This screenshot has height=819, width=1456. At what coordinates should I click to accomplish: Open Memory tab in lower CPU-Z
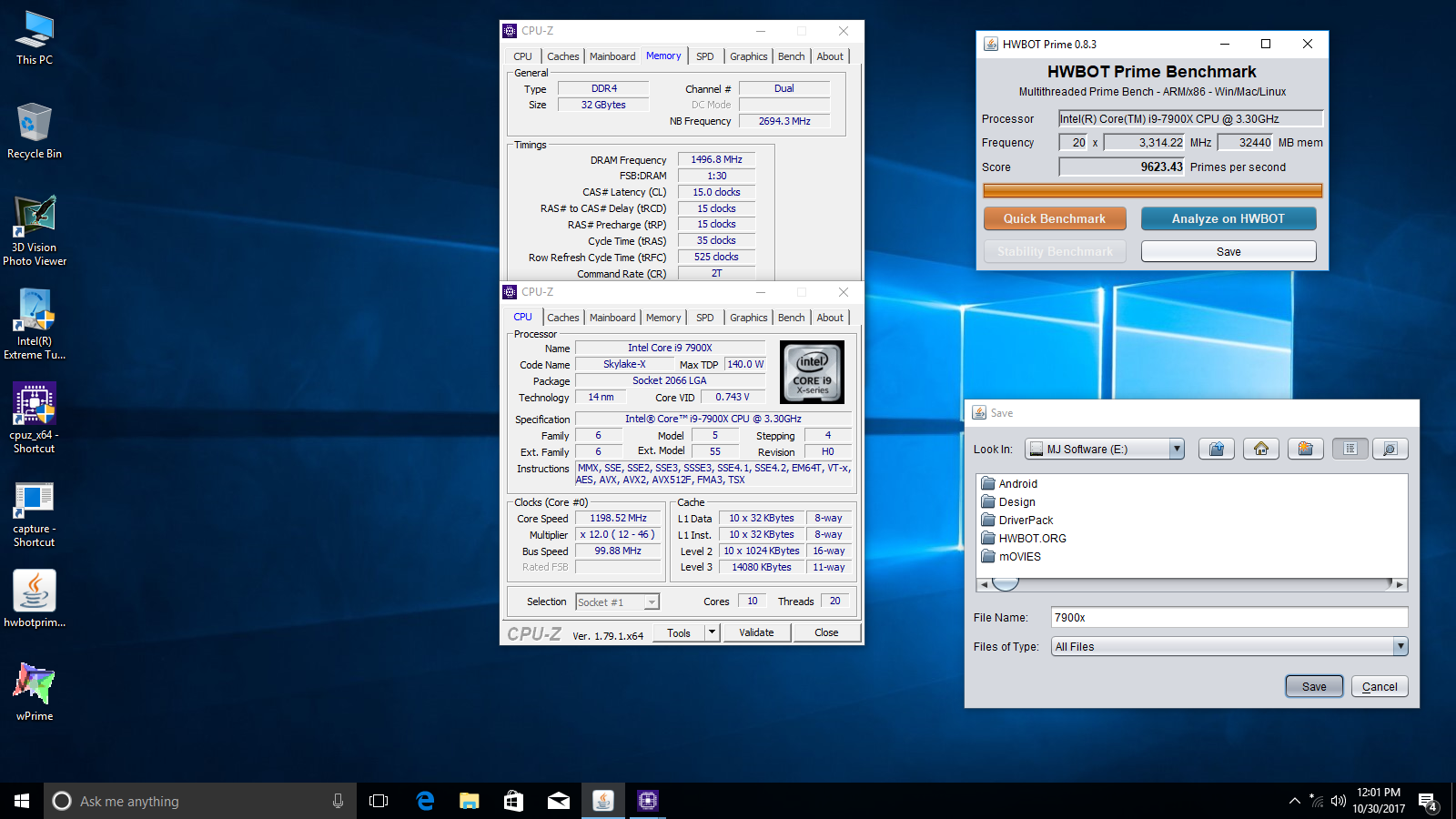coord(663,318)
